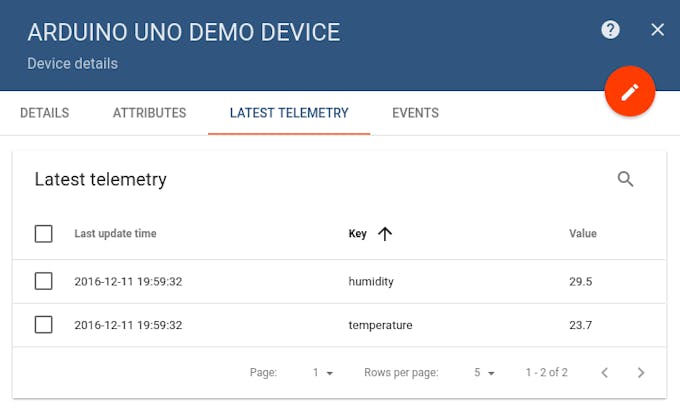Check the humidity row checkbox
This screenshot has height=419, width=680.
point(43,282)
